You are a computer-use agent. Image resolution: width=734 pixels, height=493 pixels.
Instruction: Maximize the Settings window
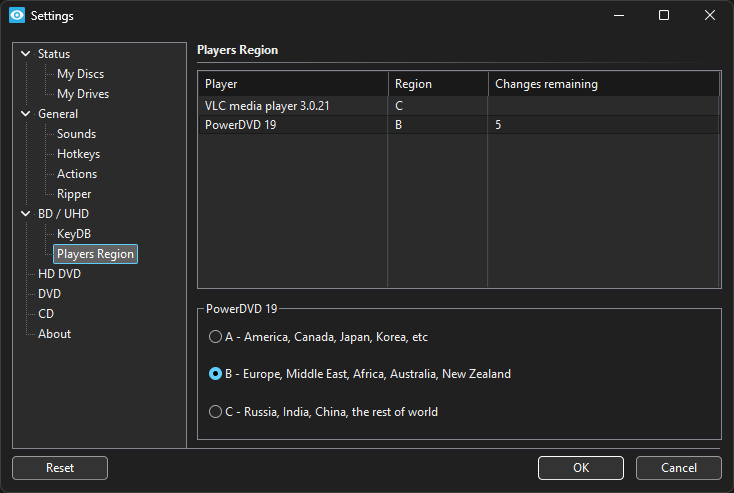pyautogui.click(x=664, y=15)
